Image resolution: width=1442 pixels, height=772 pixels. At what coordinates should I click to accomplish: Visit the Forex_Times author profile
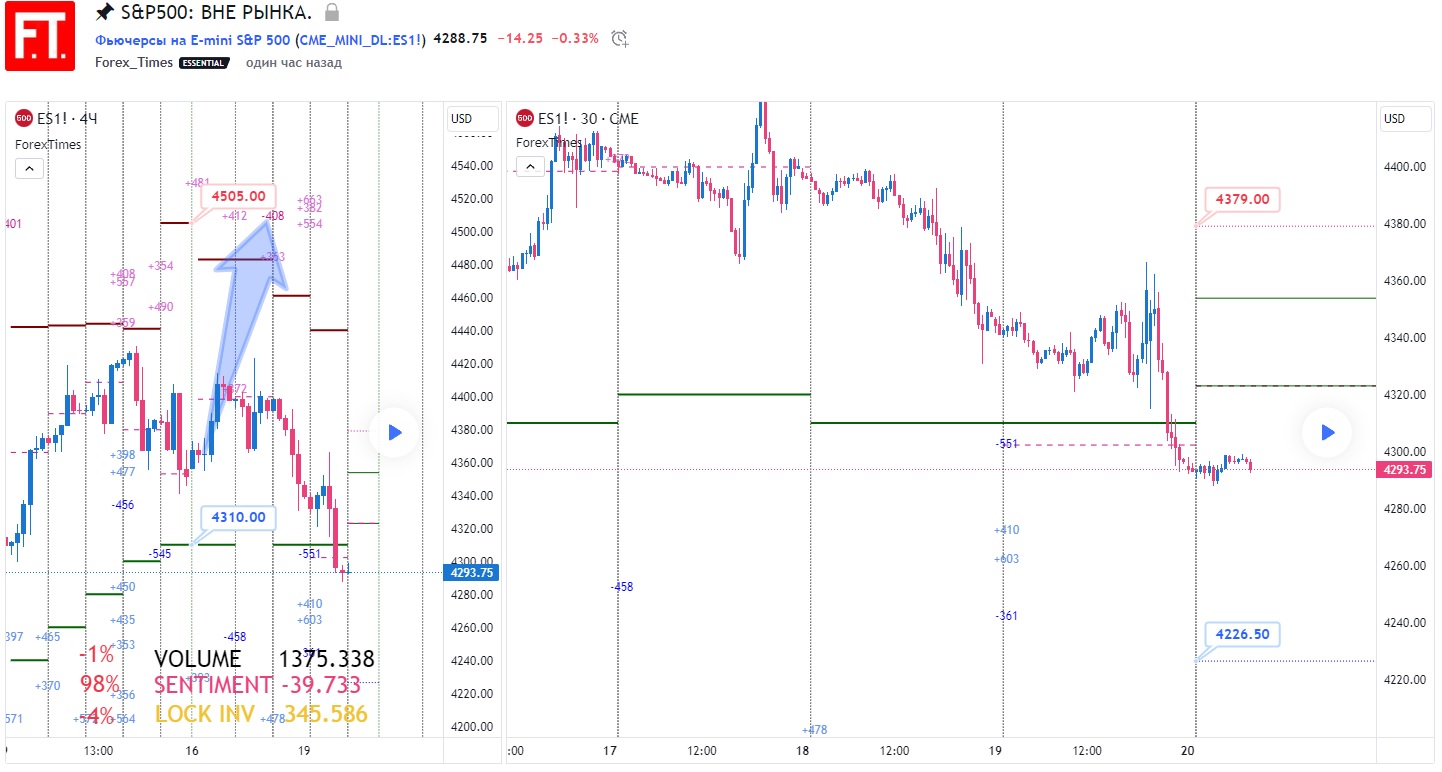click(x=134, y=62)
